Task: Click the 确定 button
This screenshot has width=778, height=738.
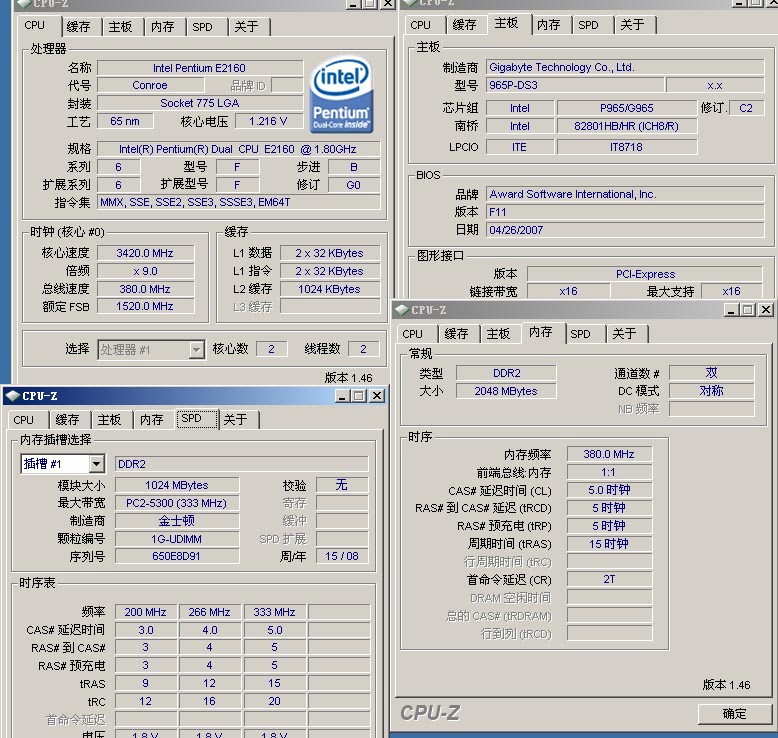Action: point(734,714)
